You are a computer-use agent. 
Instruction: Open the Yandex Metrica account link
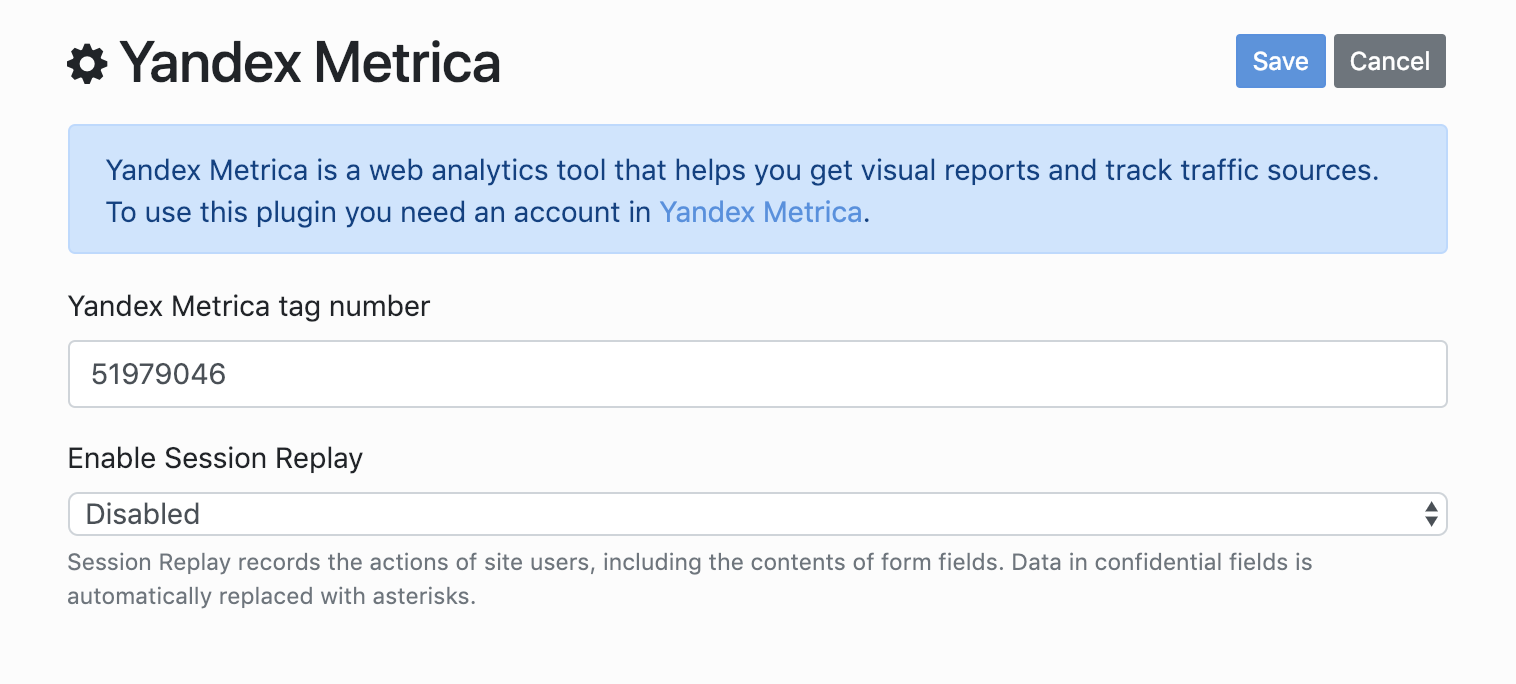[x=760, y=212]
